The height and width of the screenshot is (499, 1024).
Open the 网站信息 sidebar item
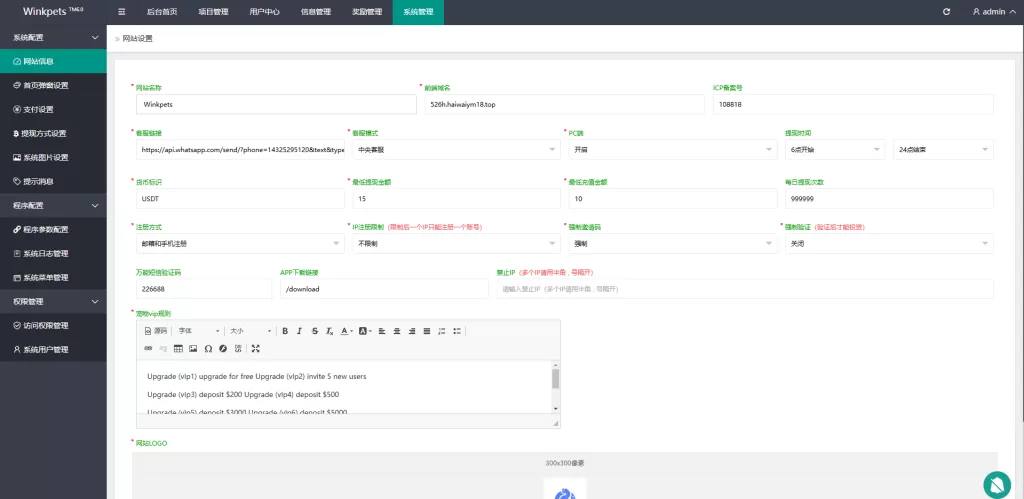(53, 61)
